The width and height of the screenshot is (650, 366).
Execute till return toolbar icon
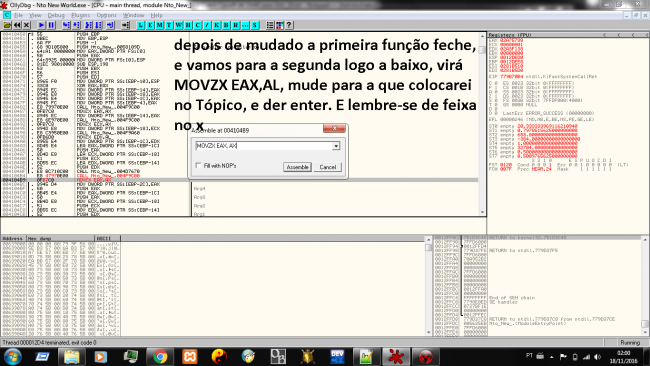pyautogui.click(x=110, y=25)
